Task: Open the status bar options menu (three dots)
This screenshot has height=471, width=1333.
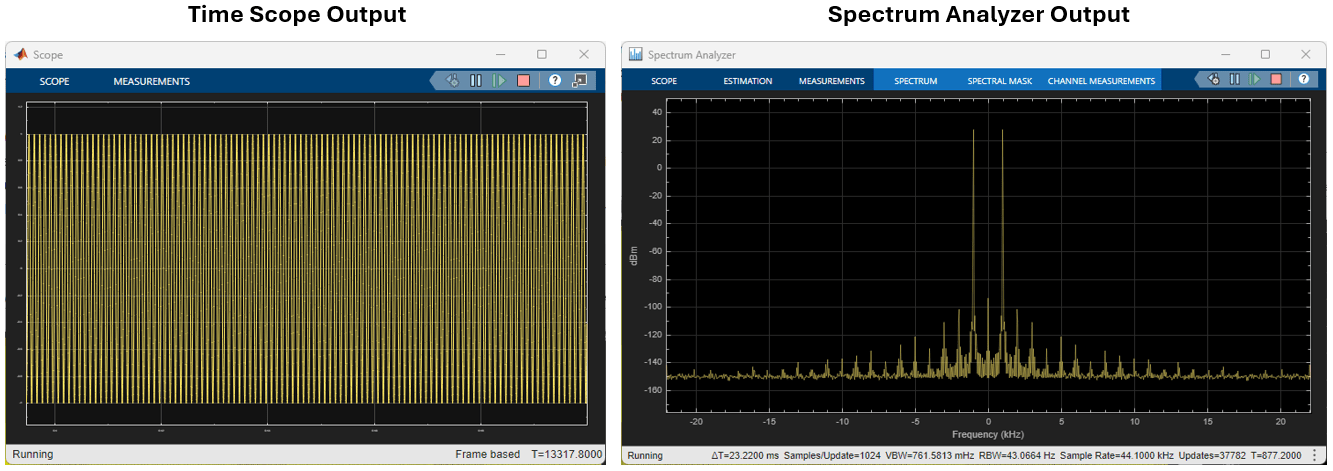Action: [x=1314, y=455]
